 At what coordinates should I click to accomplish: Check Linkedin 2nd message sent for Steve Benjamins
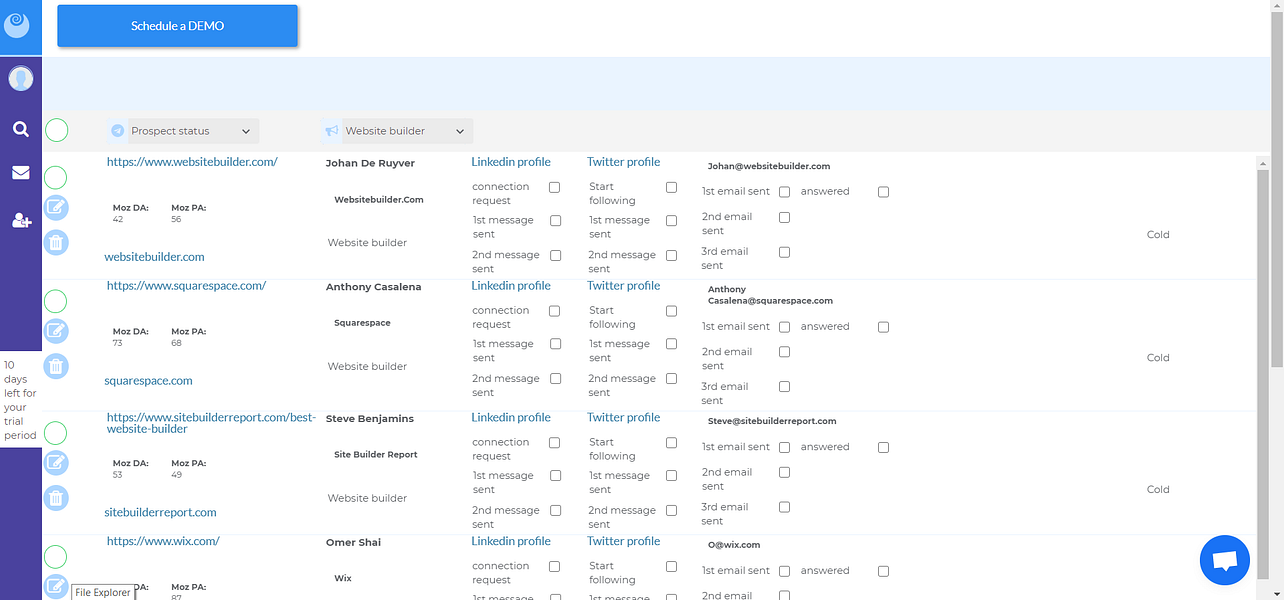tap(555, 510)
